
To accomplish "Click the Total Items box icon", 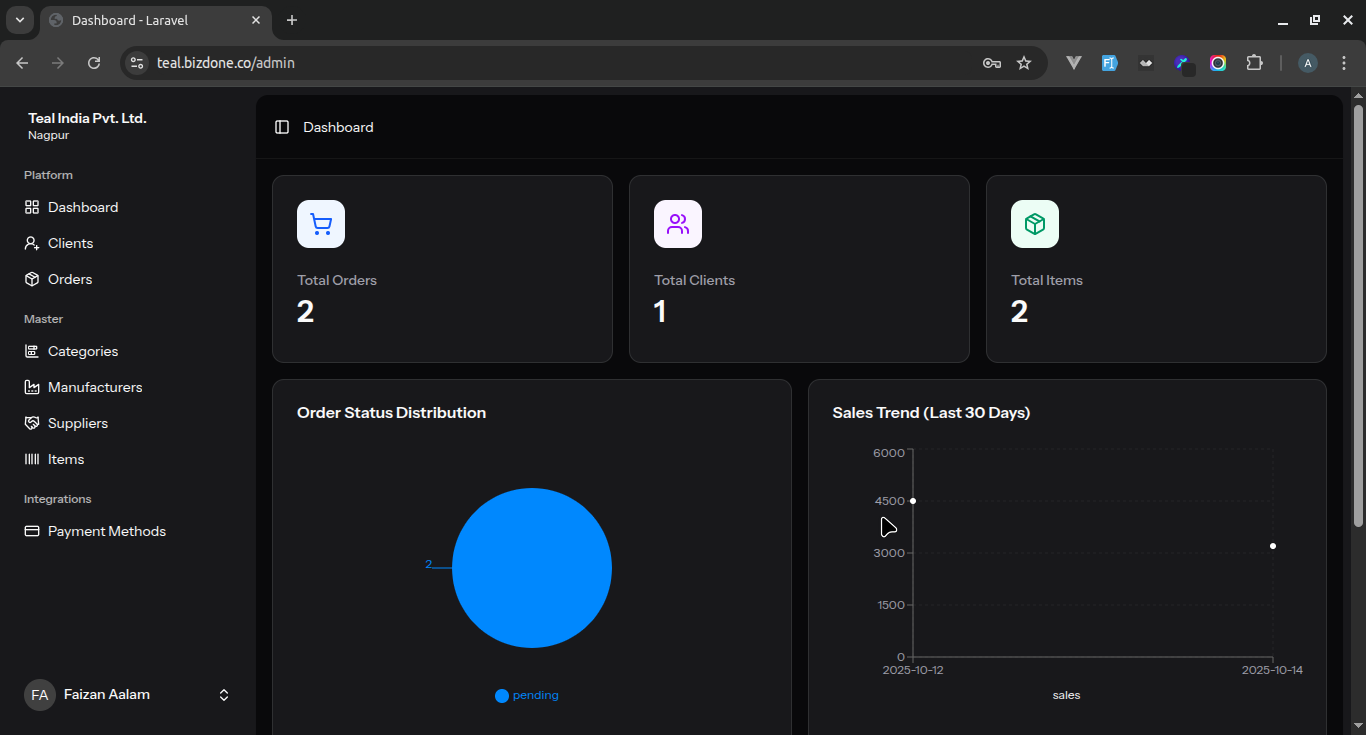I will pos(1035,224).
